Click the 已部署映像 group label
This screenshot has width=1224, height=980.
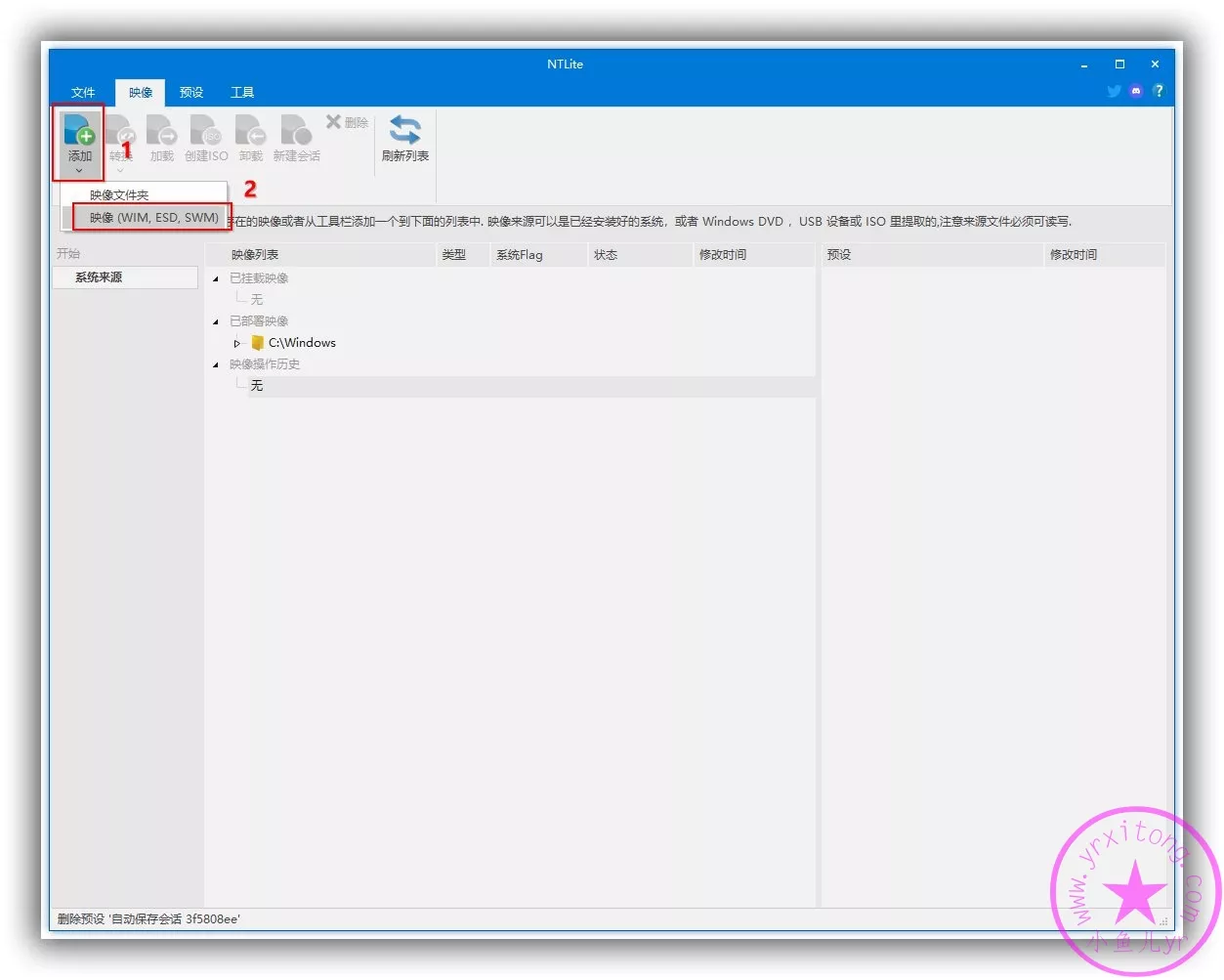click(259, 321)
